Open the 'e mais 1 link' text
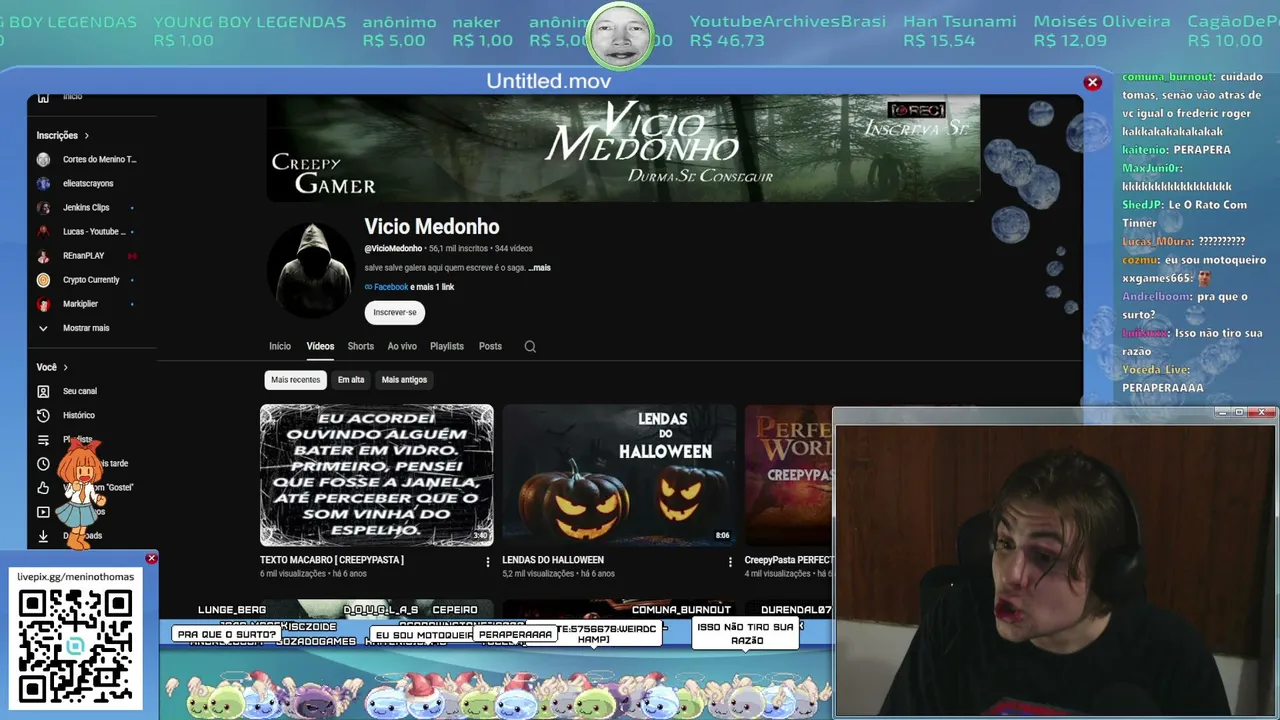Screen dimensions: 1280x720 tap(432, 287)
